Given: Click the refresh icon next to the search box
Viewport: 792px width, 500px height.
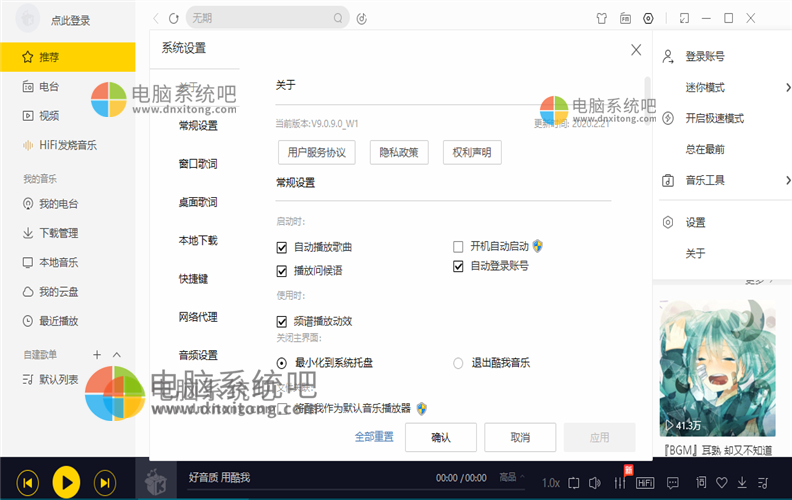Looking at the screenshot, I should click(174, 19).
